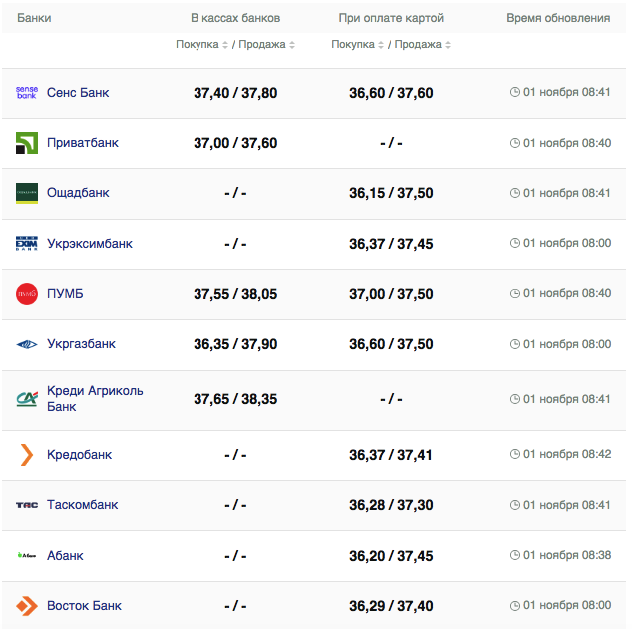Click the red ПУМБ logo icon

tap(27, 294)
